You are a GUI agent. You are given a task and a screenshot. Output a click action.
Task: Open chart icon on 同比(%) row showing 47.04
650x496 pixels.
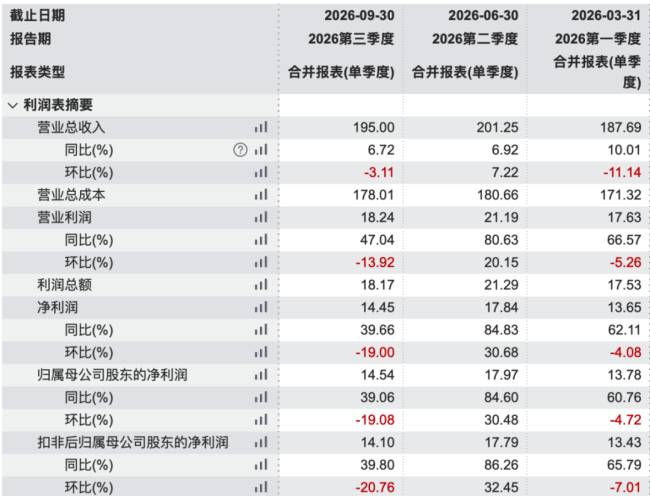click(261, 240)
